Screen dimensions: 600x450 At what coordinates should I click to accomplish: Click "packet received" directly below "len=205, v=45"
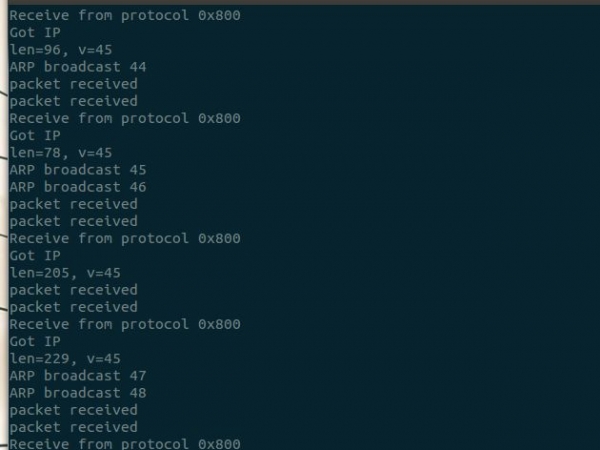[73, 290]
